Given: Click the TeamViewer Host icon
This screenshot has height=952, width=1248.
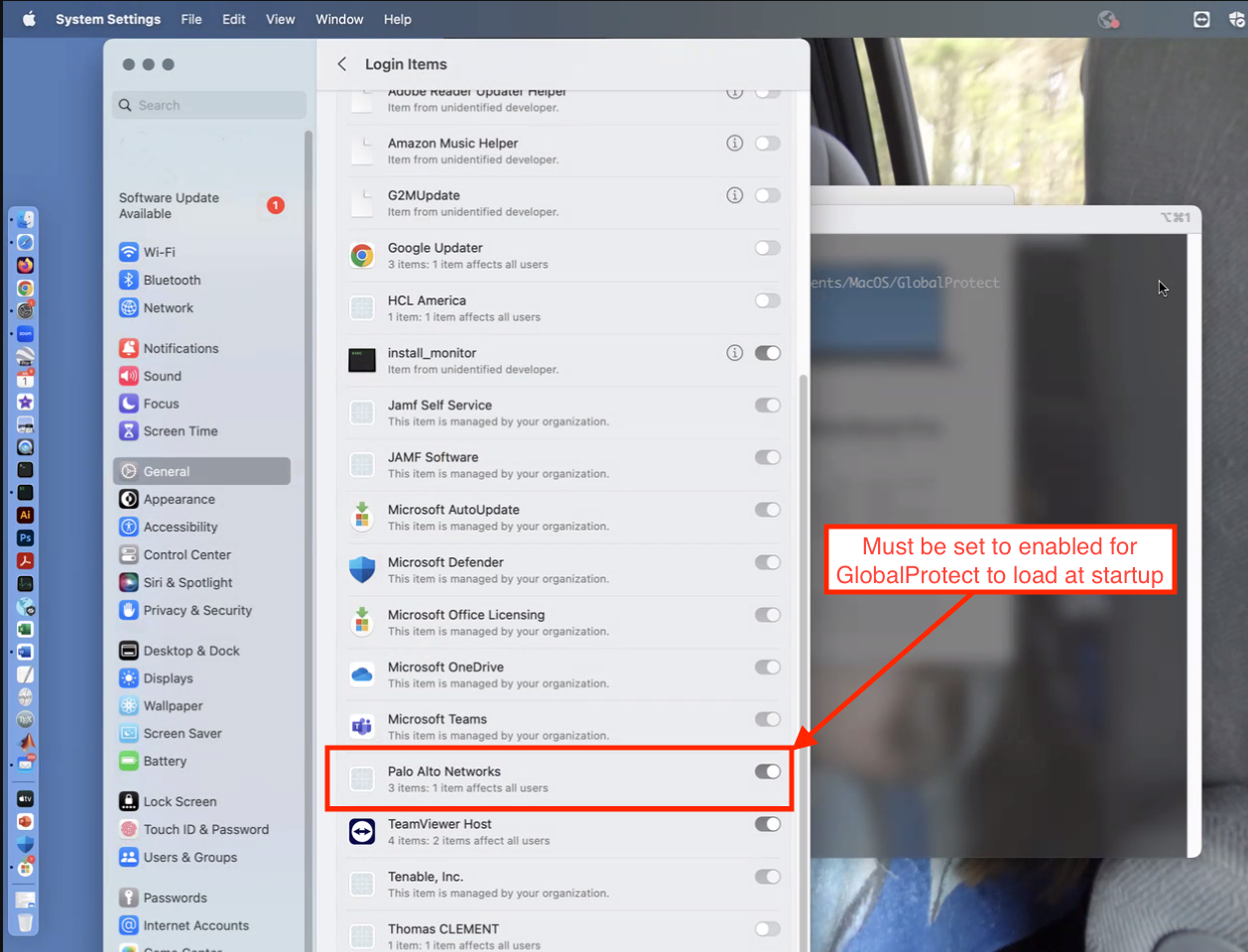Looking at the screenshot, I should (x=362, y=831).
